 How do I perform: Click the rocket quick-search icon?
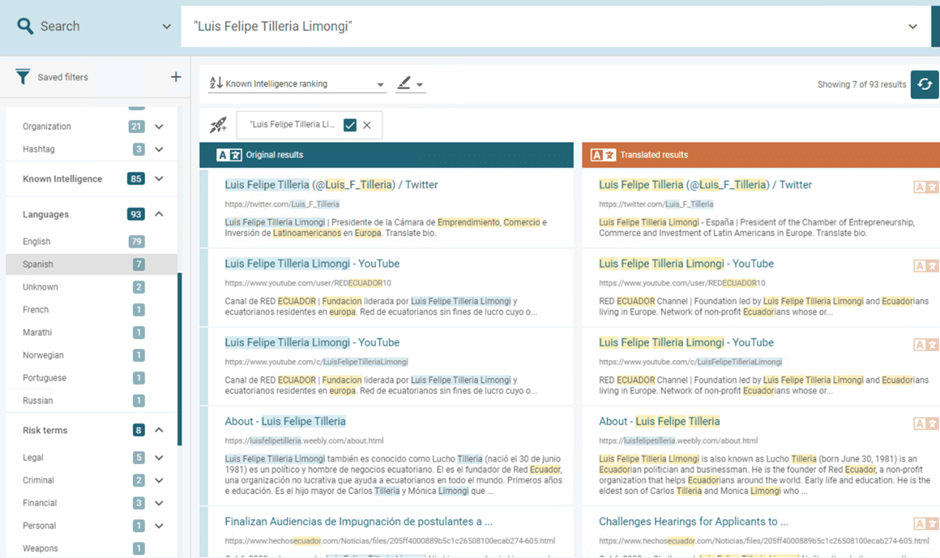(x=218, y=125)
